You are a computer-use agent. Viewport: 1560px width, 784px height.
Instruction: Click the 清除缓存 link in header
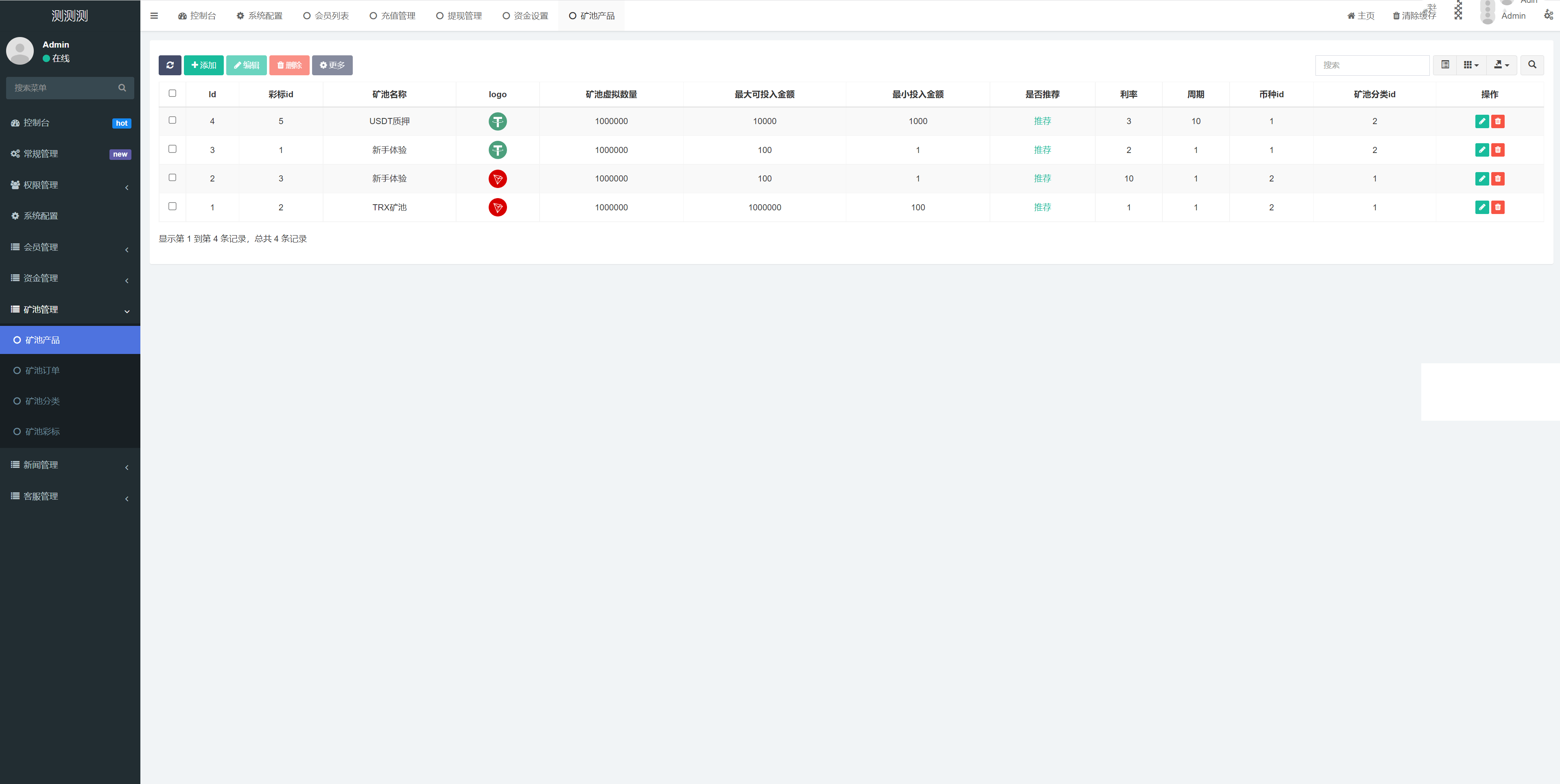(1414, 16)
